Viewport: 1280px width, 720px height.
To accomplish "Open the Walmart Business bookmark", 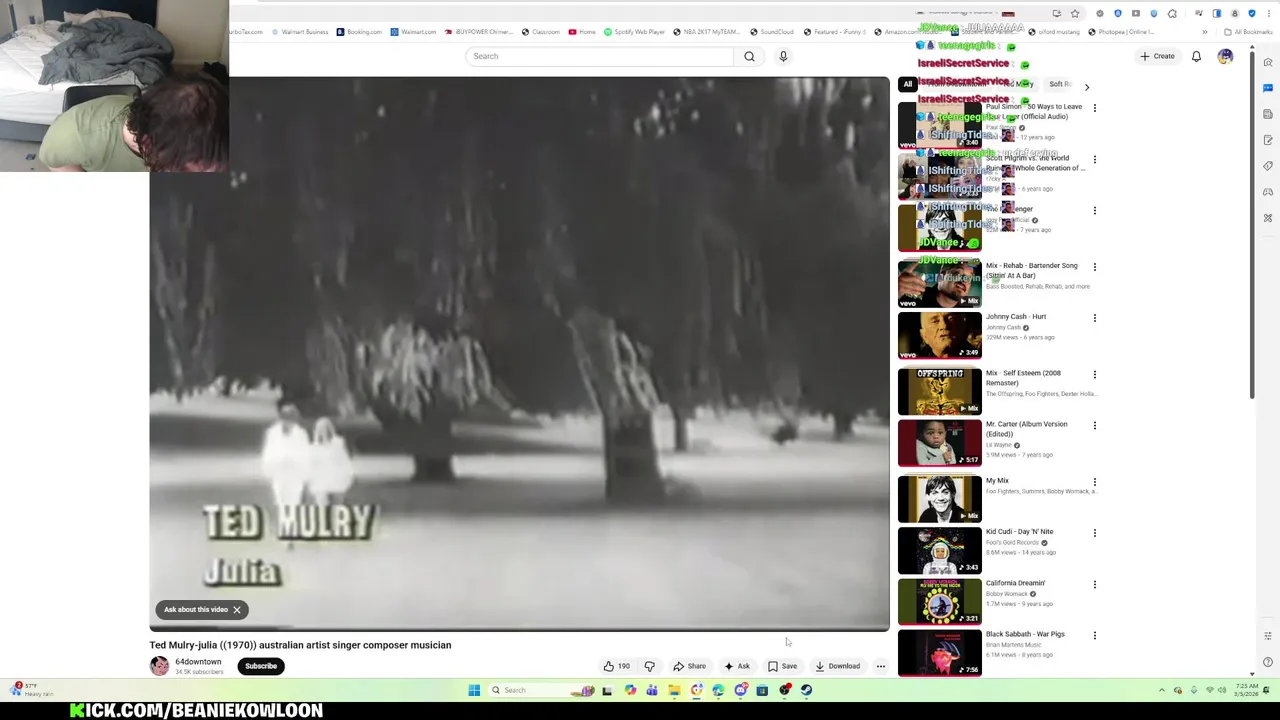I will (x=299, y=32).
